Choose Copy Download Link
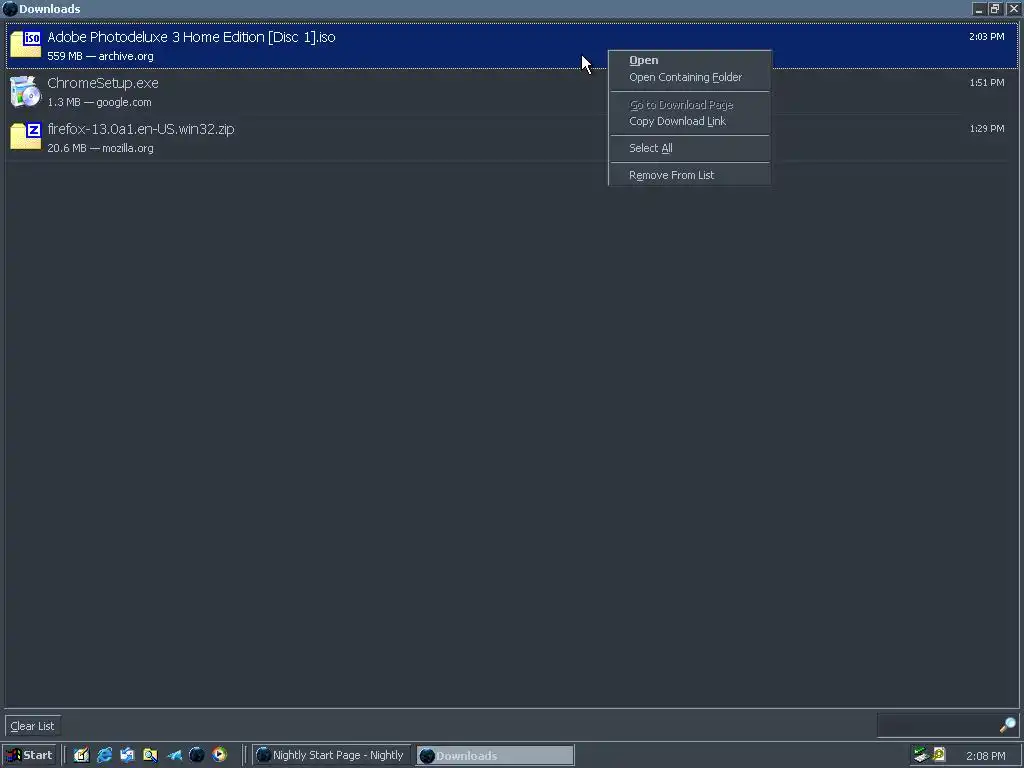The width and height of the screenshot is (1024, 768). tap(690, 121)
